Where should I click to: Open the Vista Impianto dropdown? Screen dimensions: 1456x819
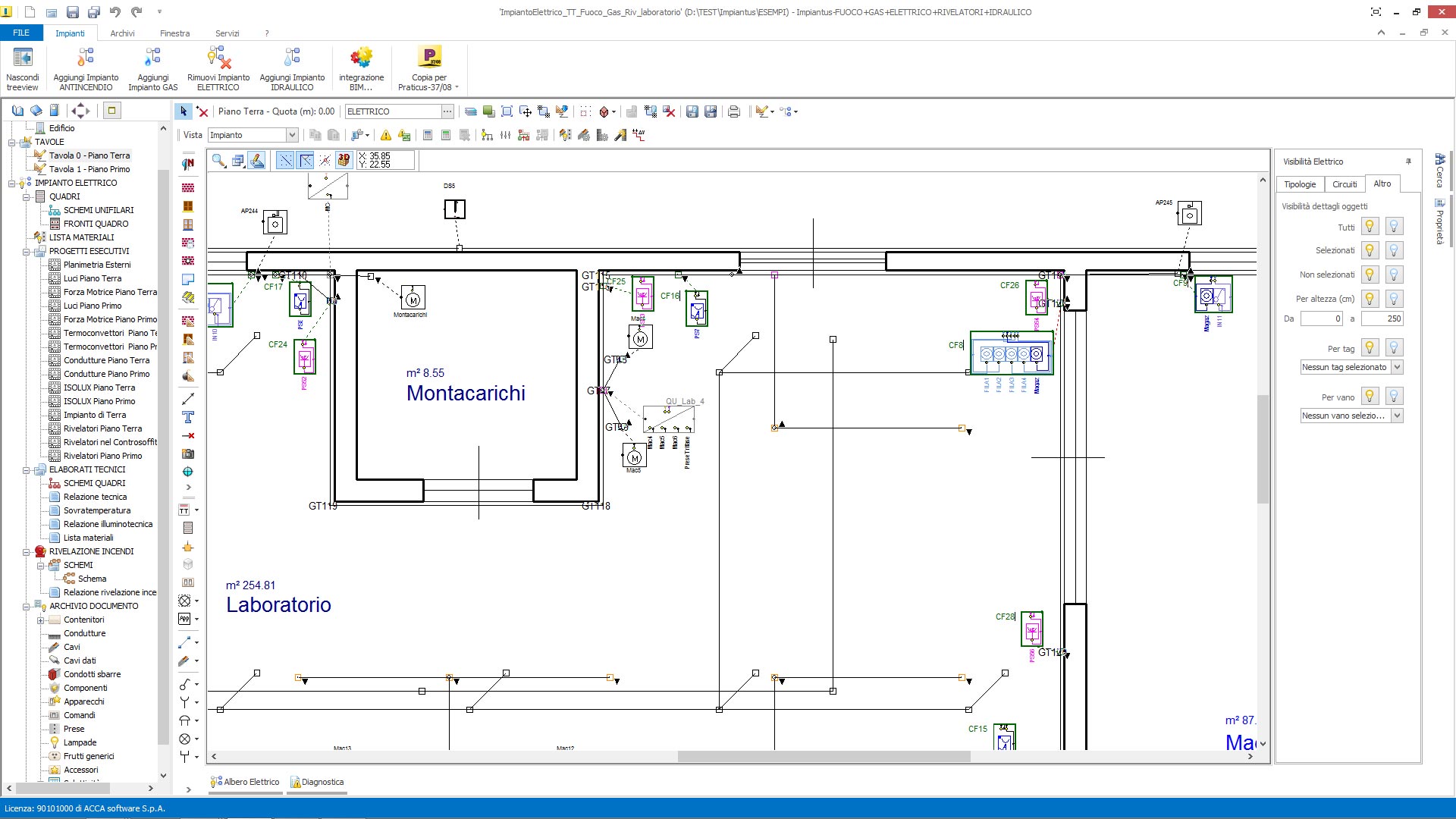pyautogui.click(x=292, y=135)
